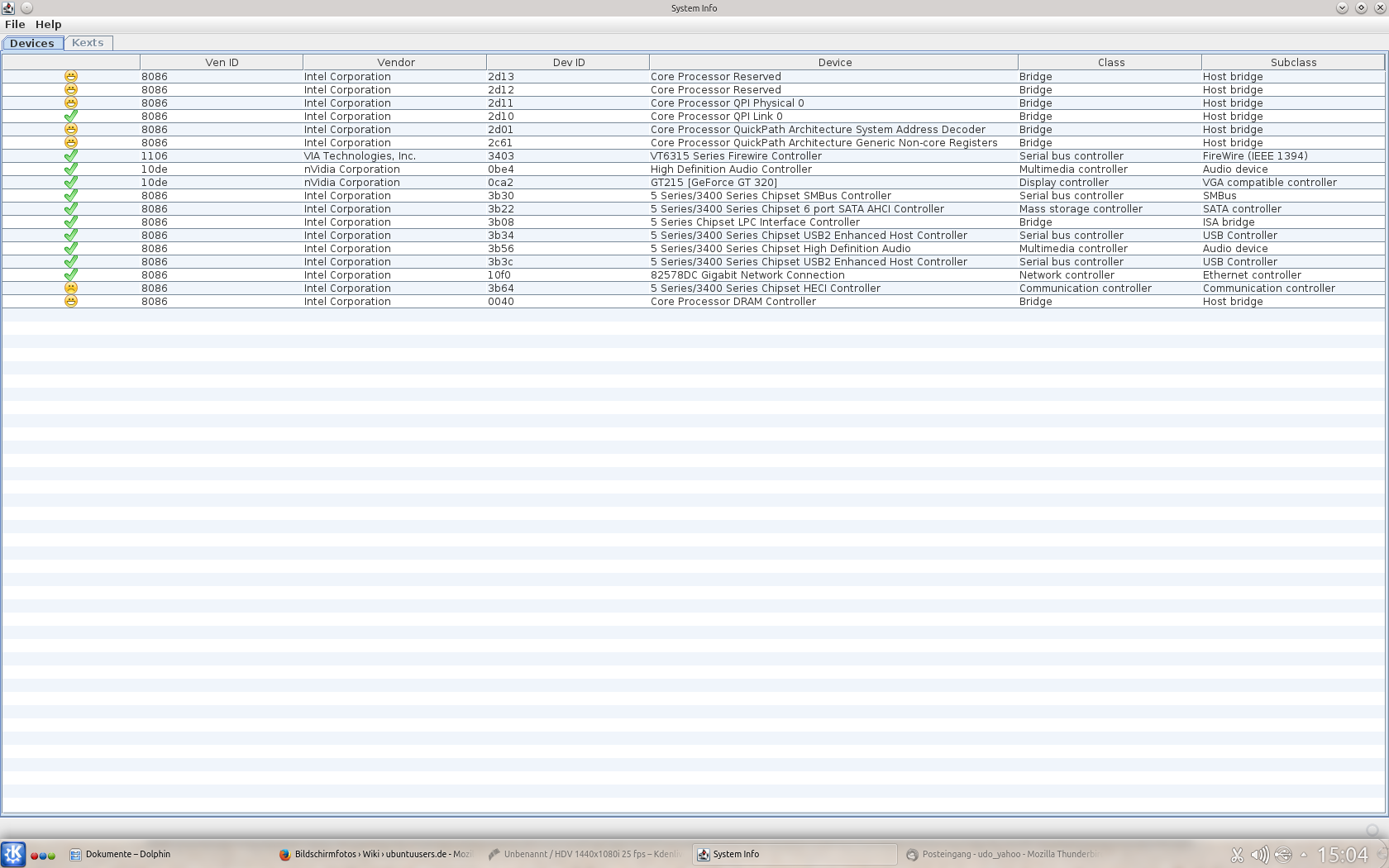Expand hidden system tray icons arrow

click(1304, 855)
